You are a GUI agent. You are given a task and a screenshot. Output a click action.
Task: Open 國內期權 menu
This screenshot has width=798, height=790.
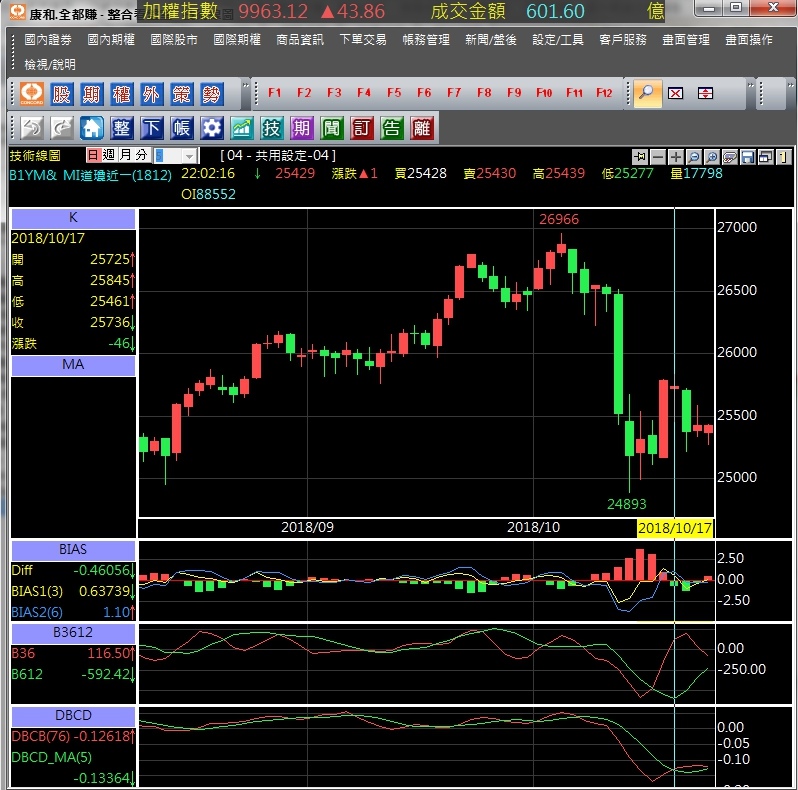[x=111, y=40]
